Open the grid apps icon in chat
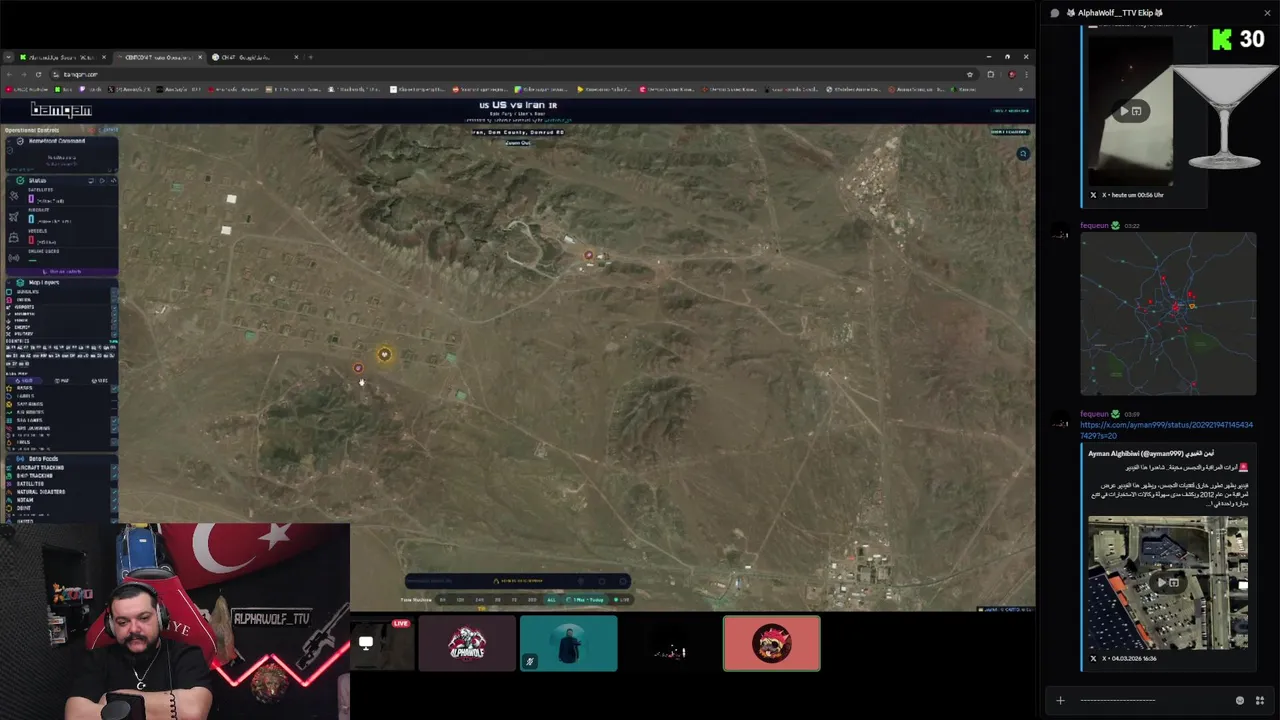The height and width of the screenshot is (720, 1280). pyautogui.click(x=1260, y=700)
